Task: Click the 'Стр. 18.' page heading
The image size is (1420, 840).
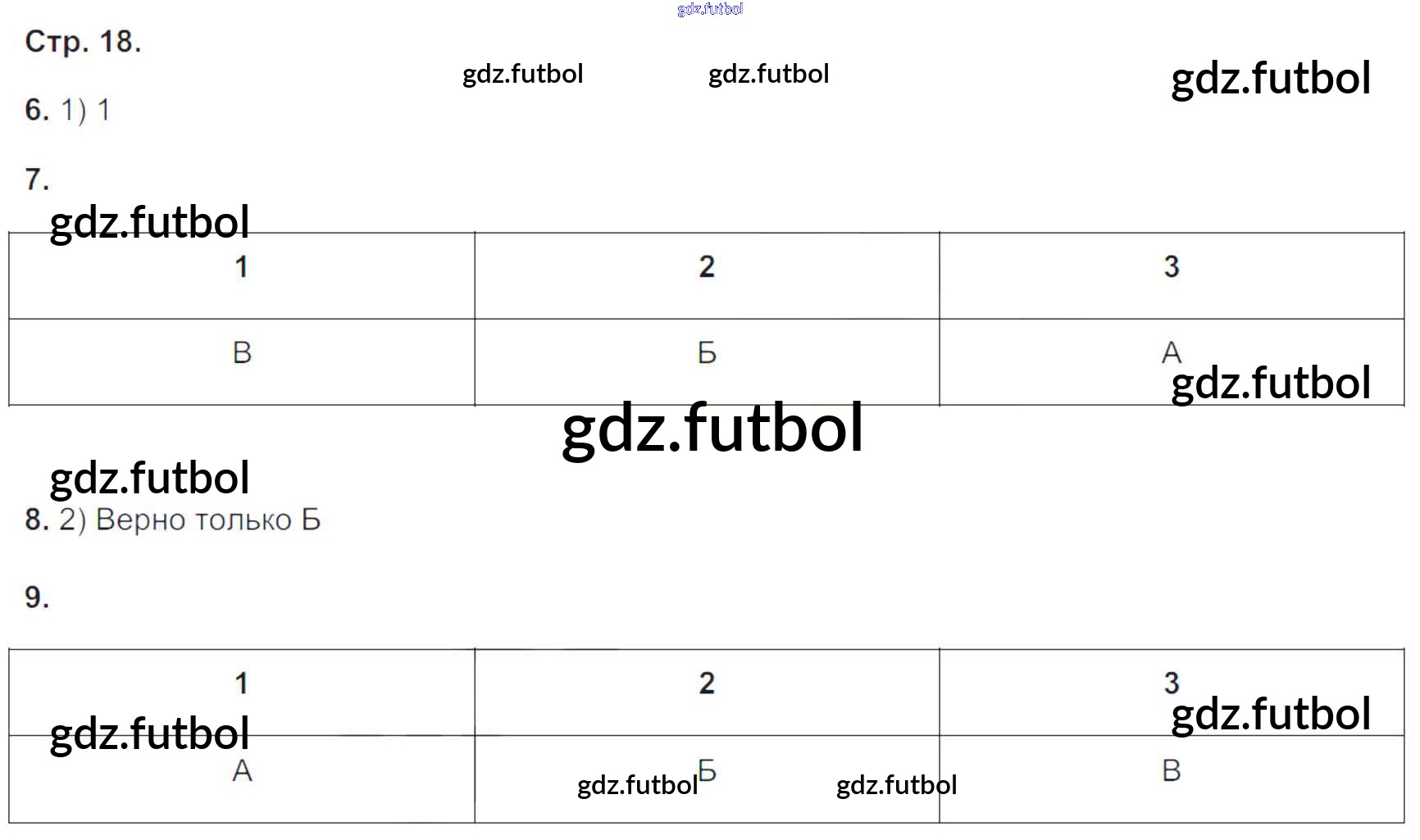Action: point(83,42)
